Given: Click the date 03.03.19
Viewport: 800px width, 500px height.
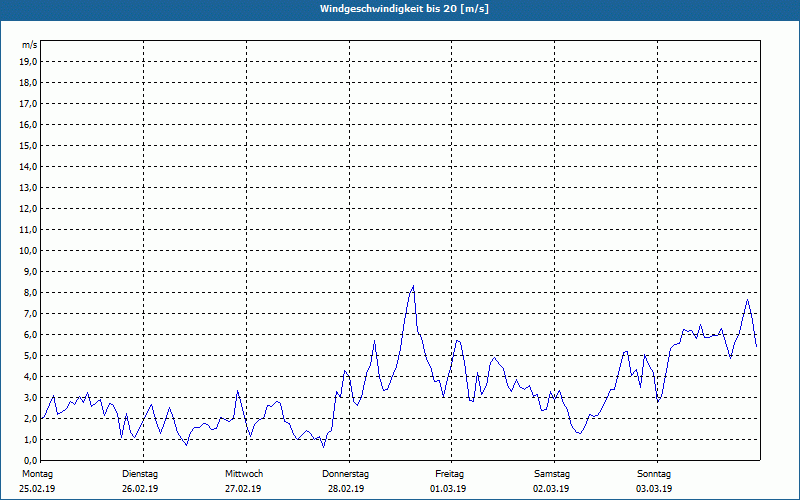Looking at the screenshot, I should point(654,489).
